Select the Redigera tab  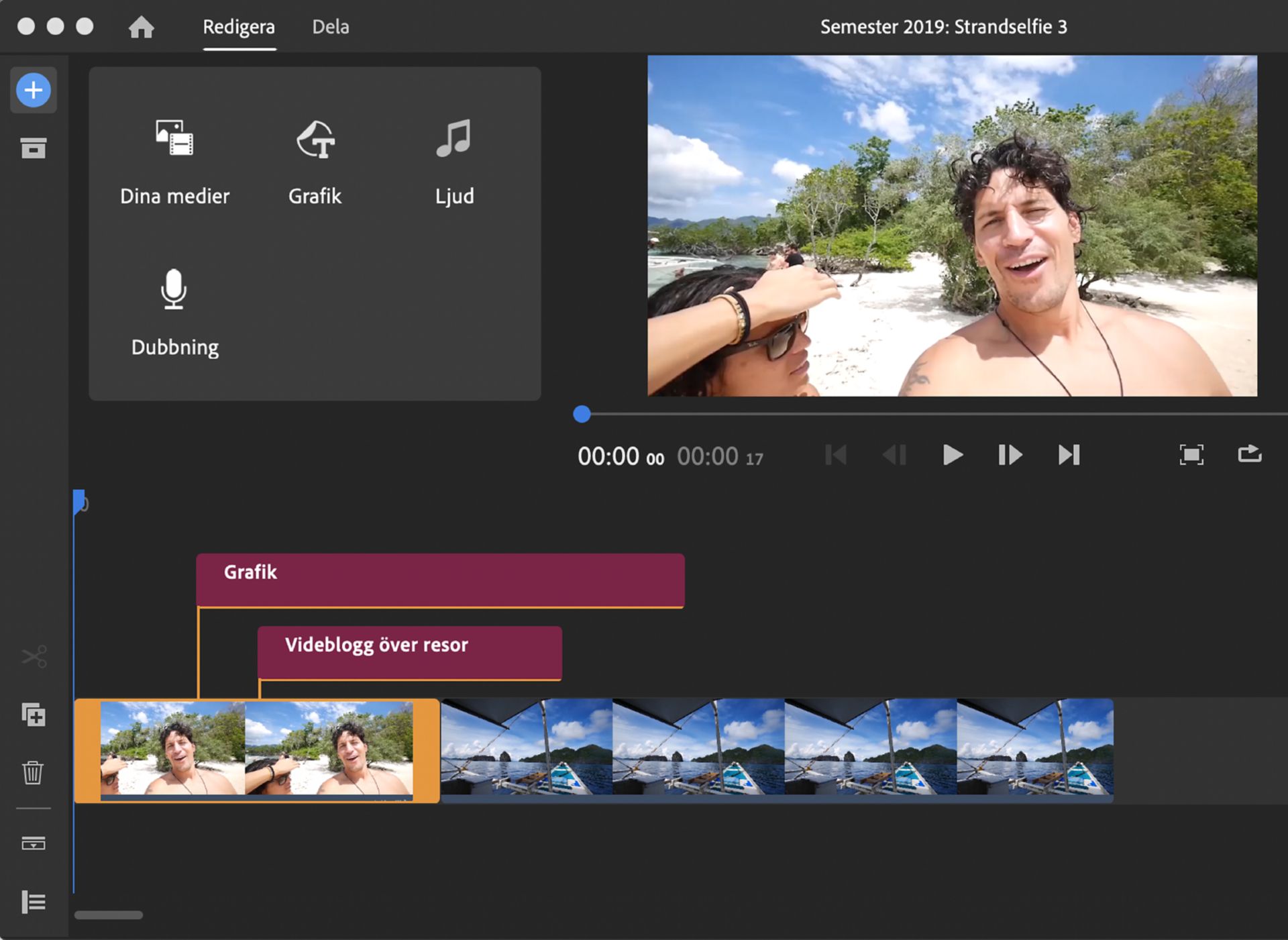(x=239, y=27)
